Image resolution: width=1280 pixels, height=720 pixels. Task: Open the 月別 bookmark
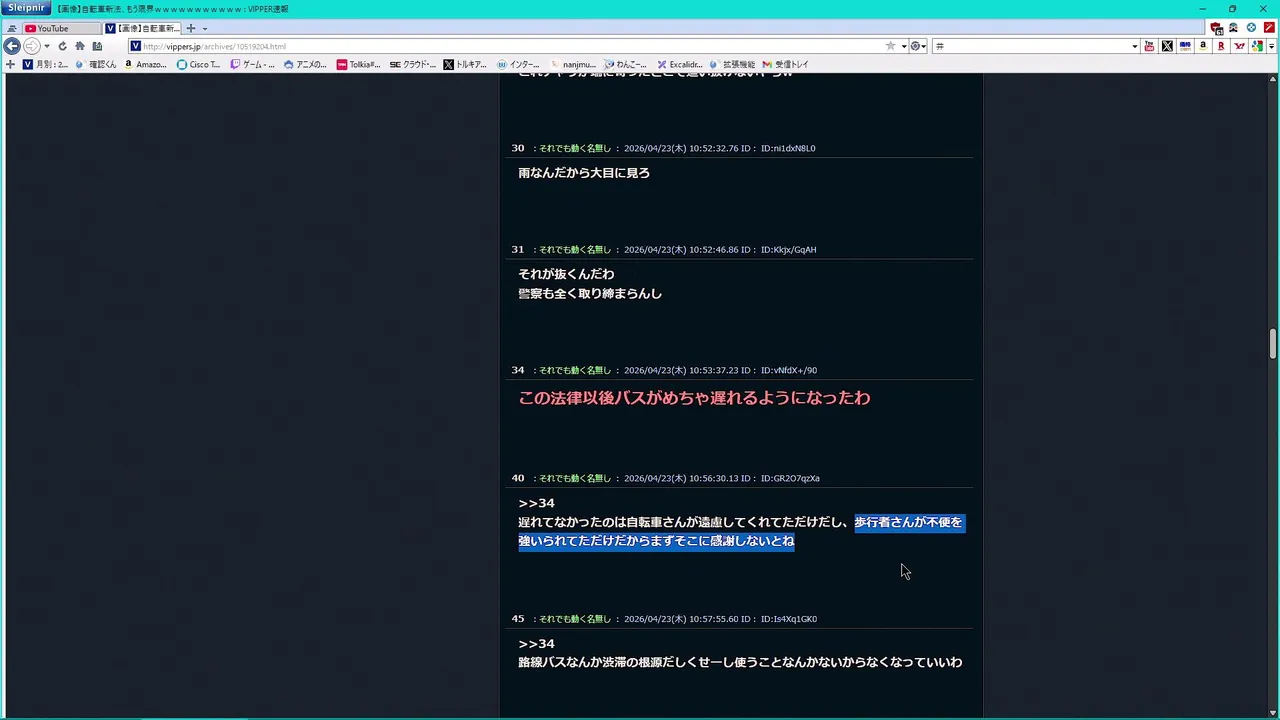coord(45,64)
